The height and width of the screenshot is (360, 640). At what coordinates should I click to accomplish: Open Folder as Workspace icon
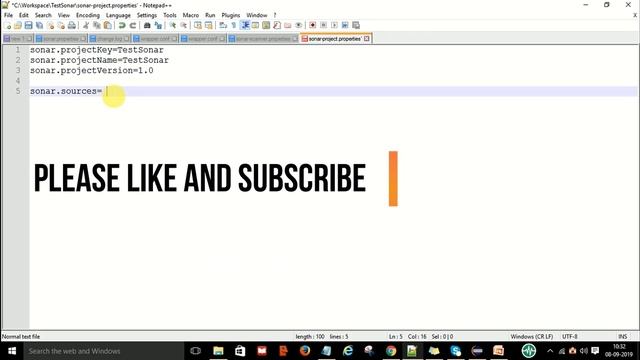click(288, 25)
